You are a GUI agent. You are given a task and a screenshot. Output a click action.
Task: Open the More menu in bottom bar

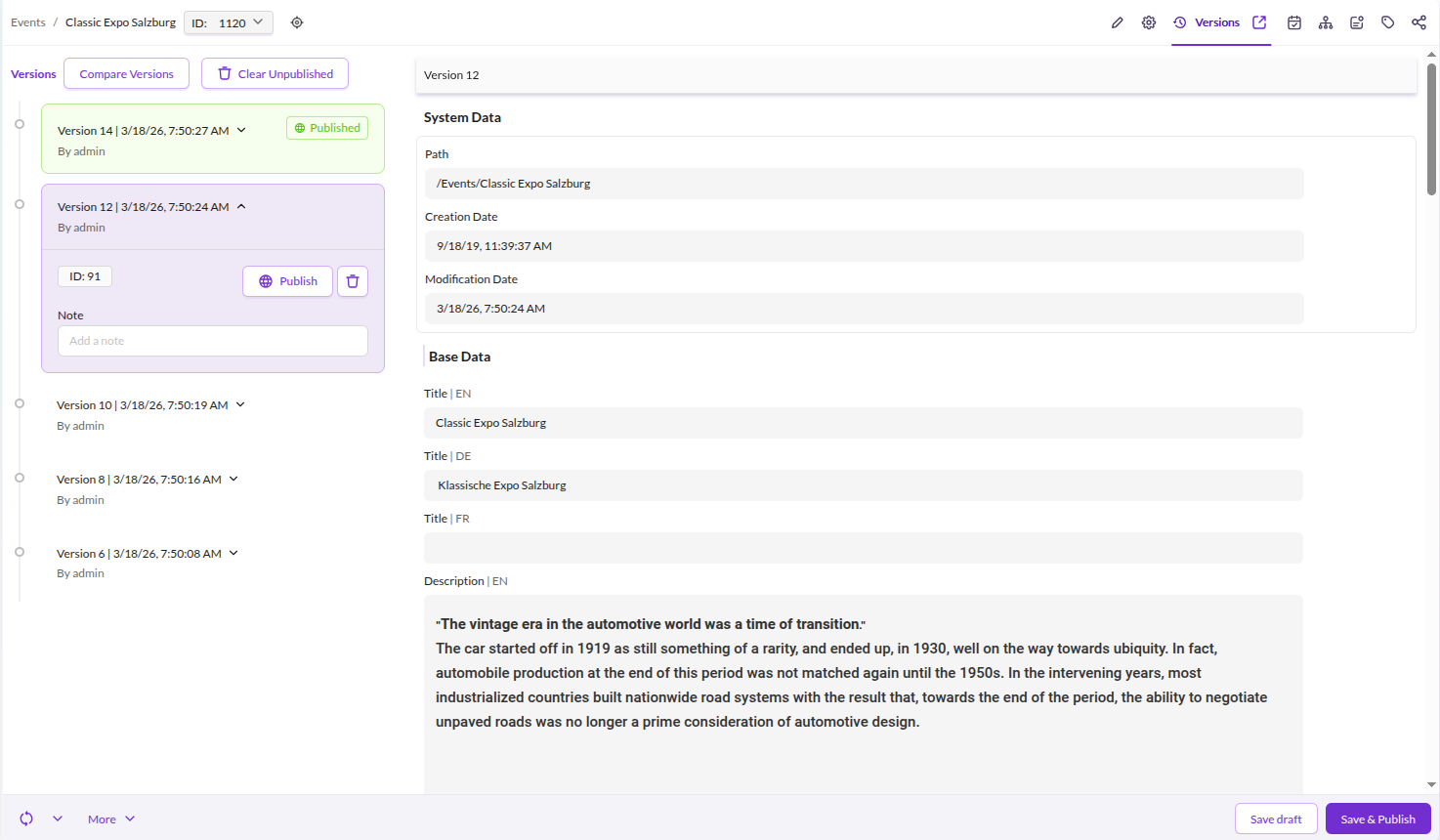pos(110,819)
